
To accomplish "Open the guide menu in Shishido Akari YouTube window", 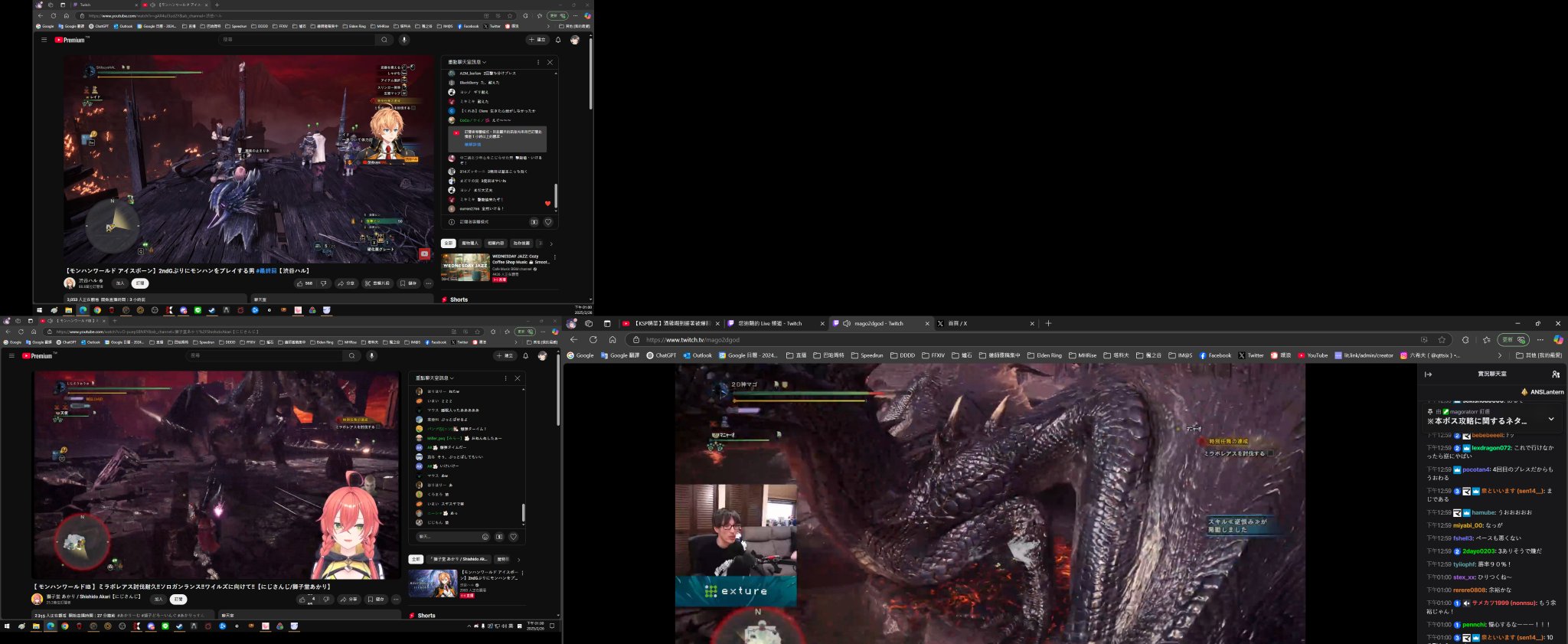I will (x=11, y=356).
